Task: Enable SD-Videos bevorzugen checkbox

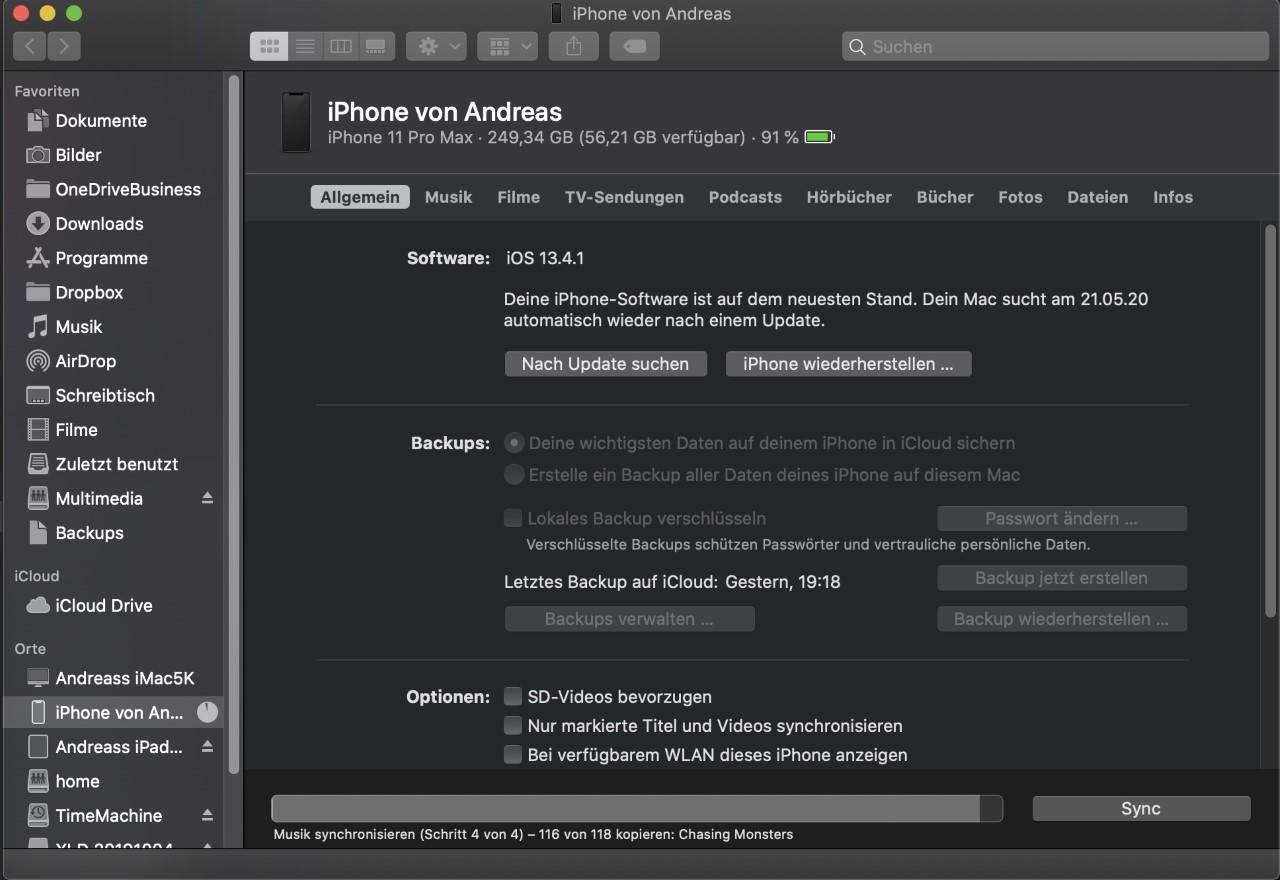Action: pos(513,696)
